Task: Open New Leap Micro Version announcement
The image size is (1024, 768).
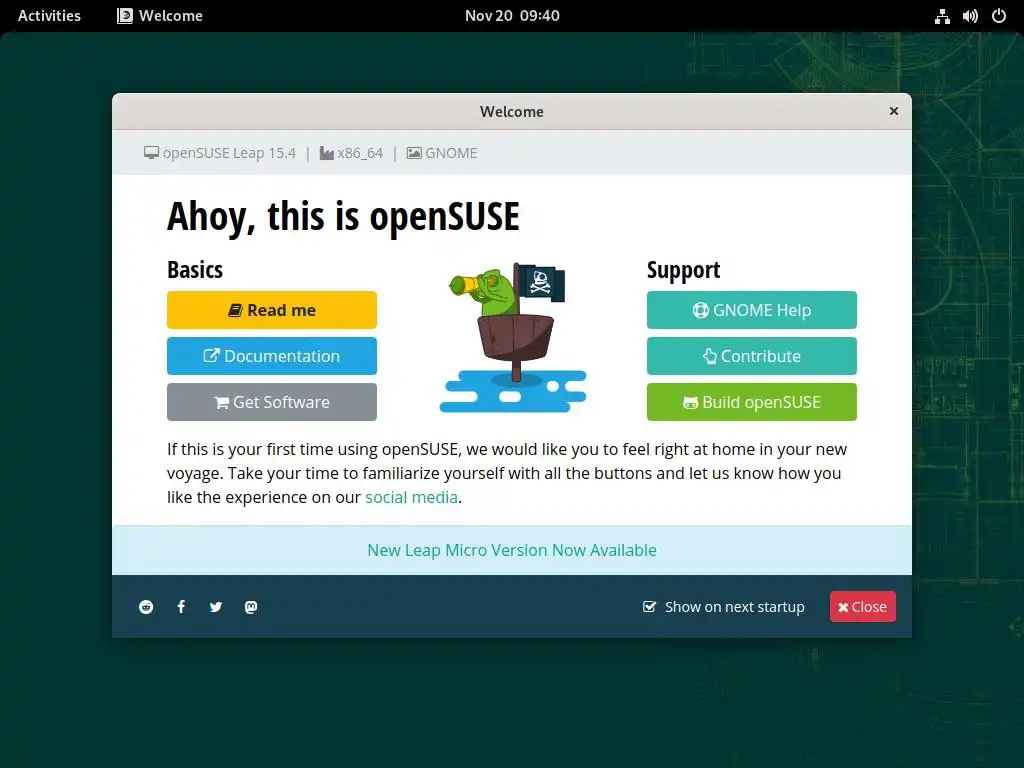Action: tap(512, 551)
